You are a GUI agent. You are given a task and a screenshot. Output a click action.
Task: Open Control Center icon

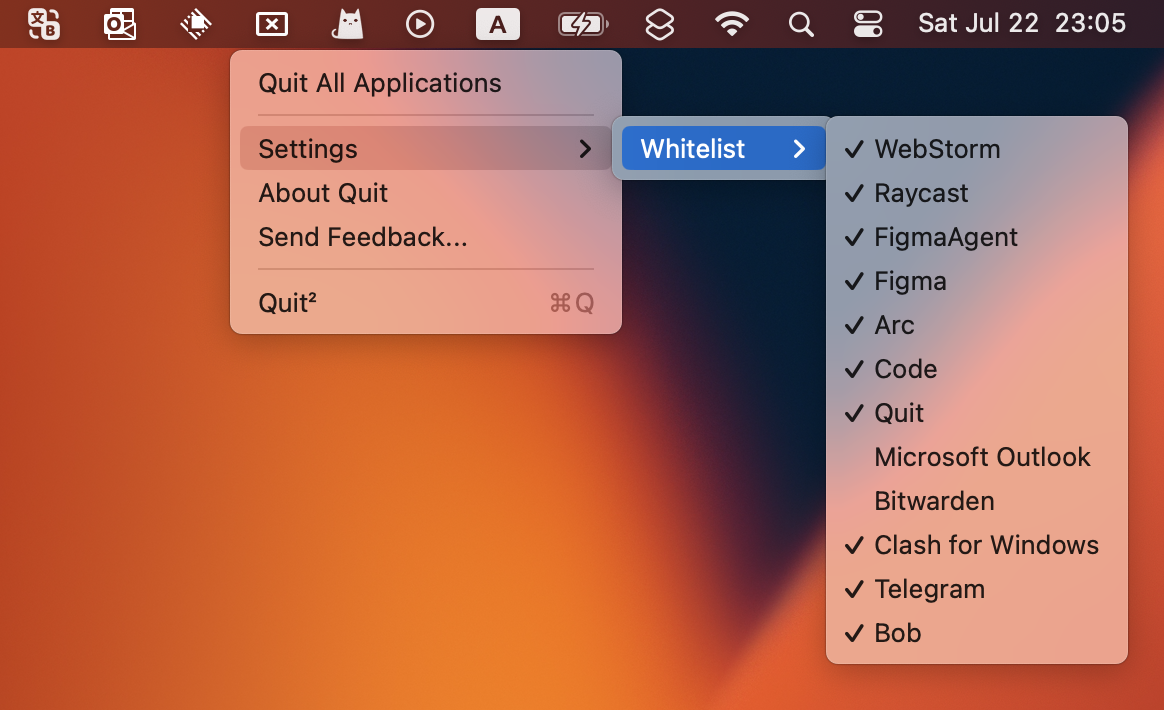(868, 24)
